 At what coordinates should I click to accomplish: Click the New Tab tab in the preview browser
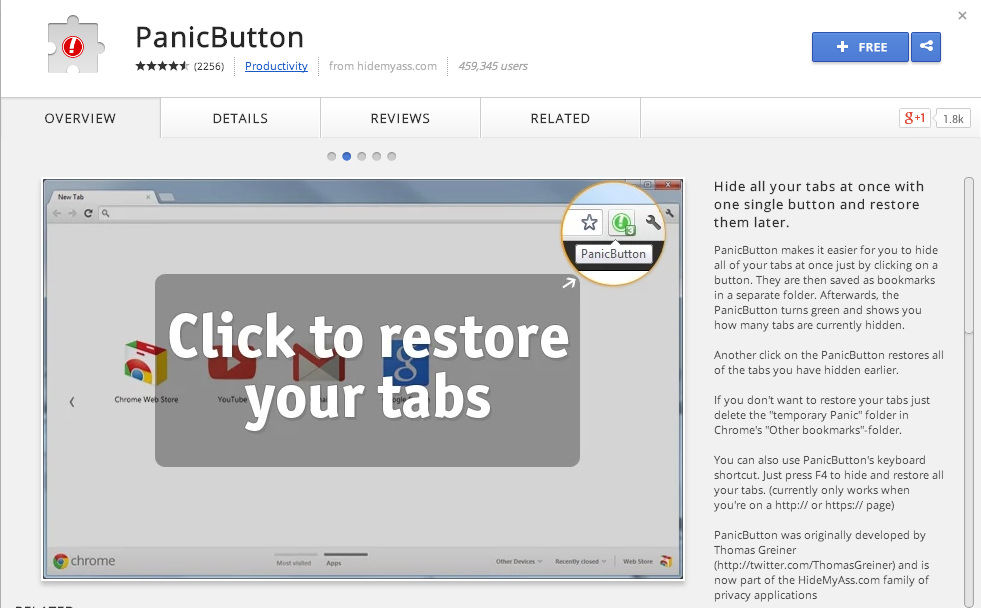[x=103, y=196]
